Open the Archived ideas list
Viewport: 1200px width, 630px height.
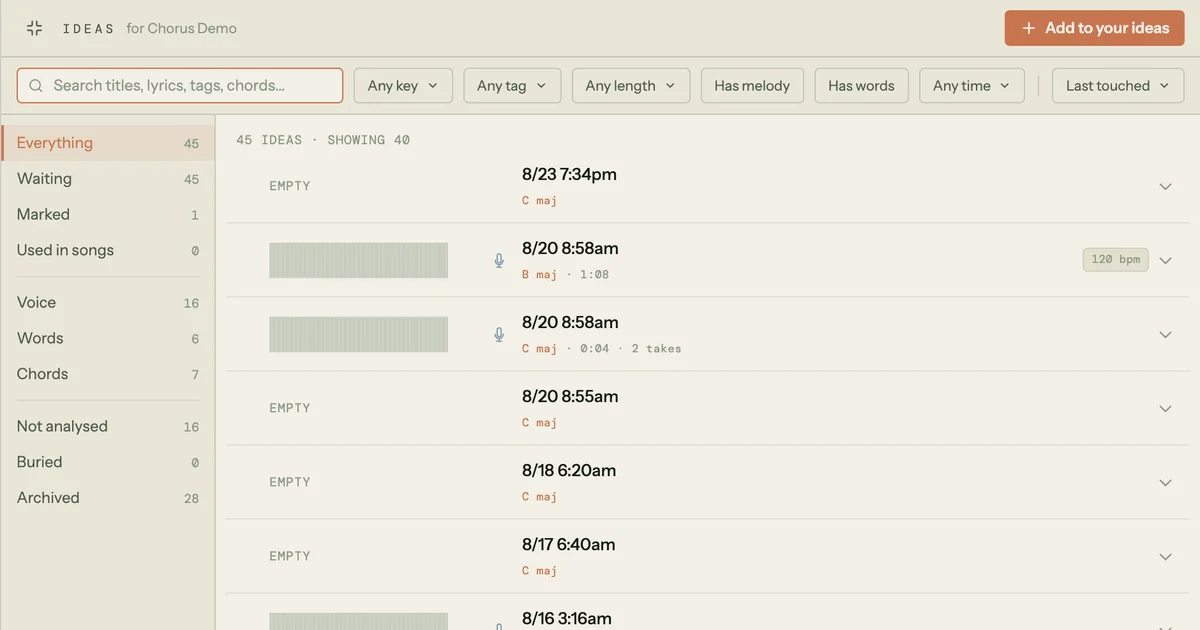pos(107,498)
